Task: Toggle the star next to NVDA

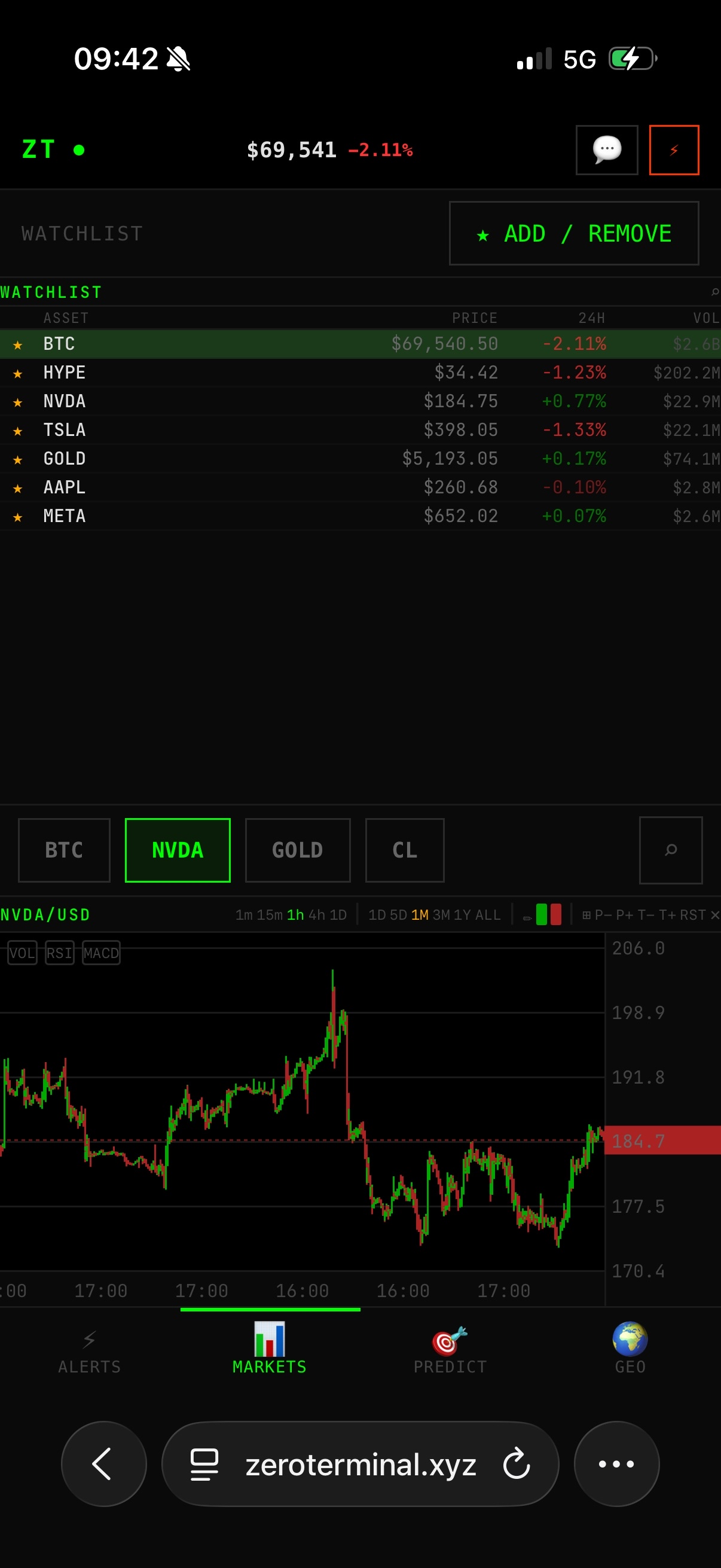Action: click(18, 402)
